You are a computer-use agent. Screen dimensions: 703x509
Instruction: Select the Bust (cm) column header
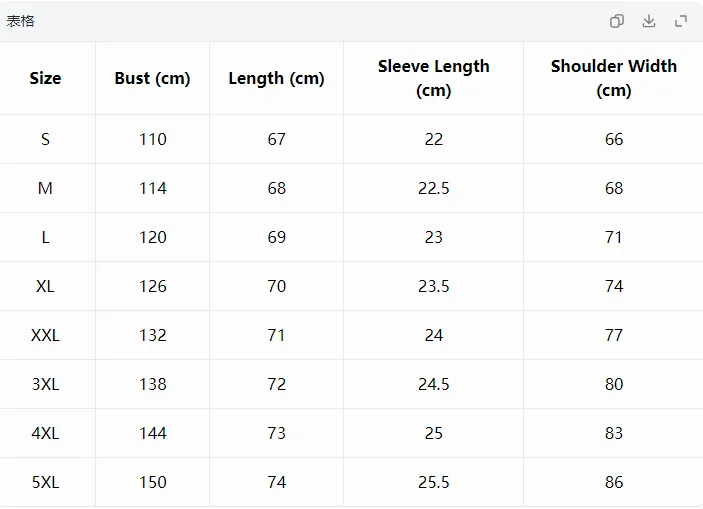[152, 78]
